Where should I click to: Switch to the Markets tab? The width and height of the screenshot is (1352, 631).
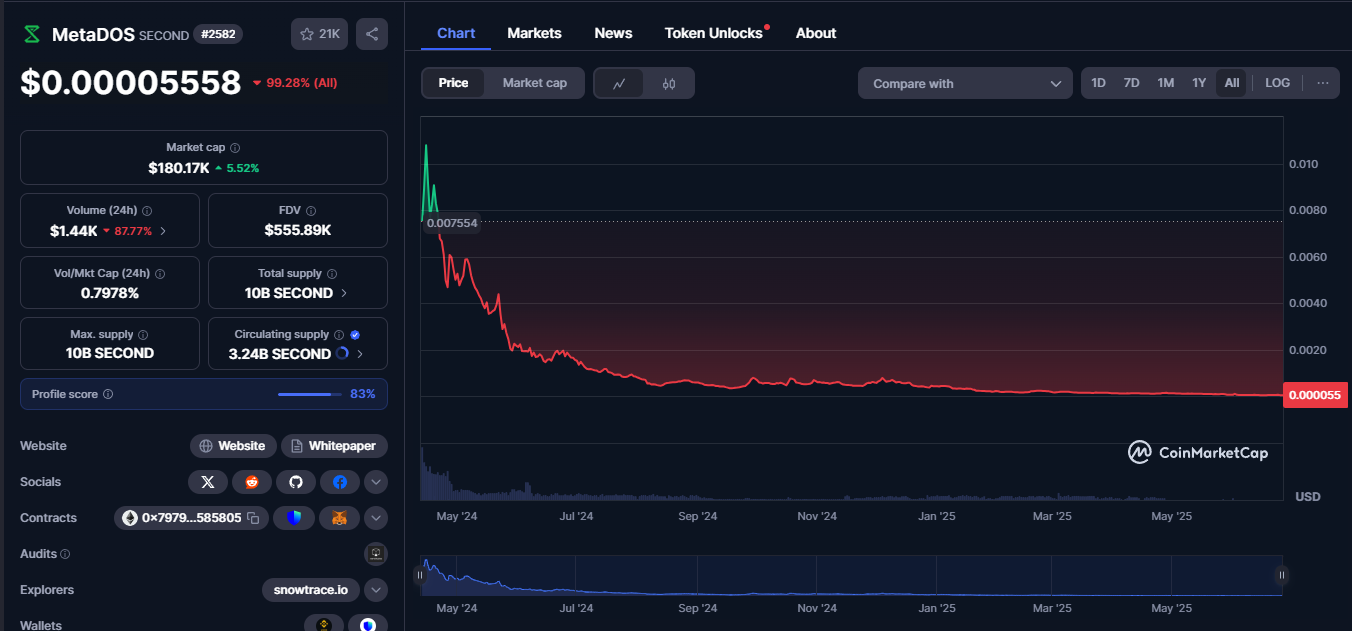534,33
